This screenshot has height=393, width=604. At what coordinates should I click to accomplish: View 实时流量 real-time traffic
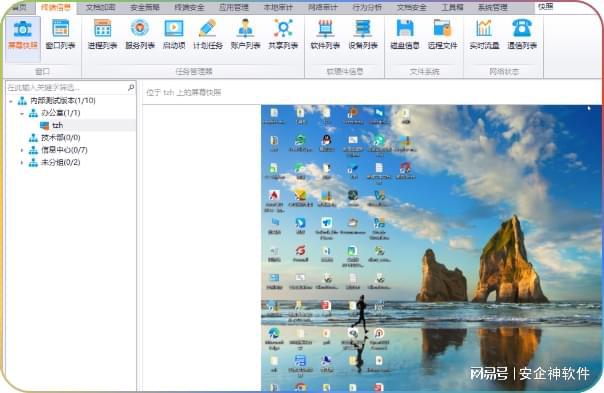(484, 35)
